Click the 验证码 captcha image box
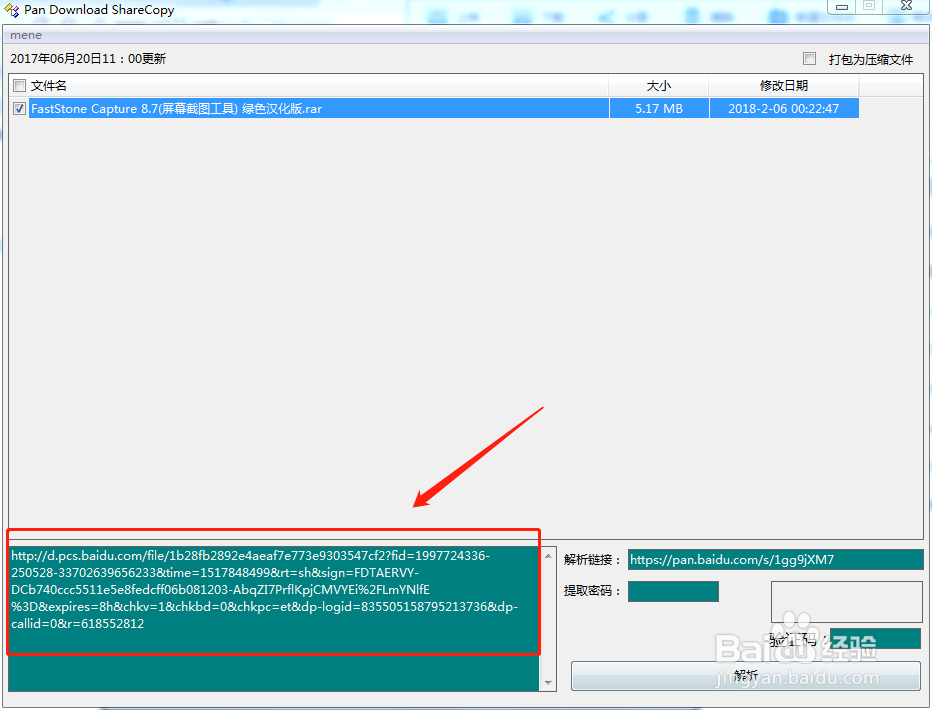The height and width of the screenshot is (710, 932). pyautogui.click(x=846, y=601)
